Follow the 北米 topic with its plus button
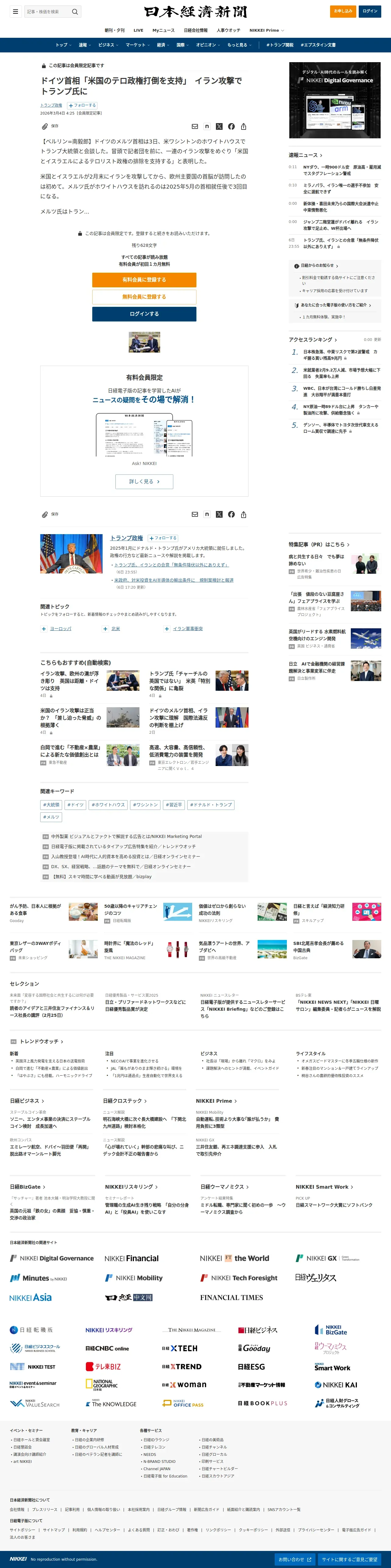Screen dimensions: 391x1568 pos(105,629)
